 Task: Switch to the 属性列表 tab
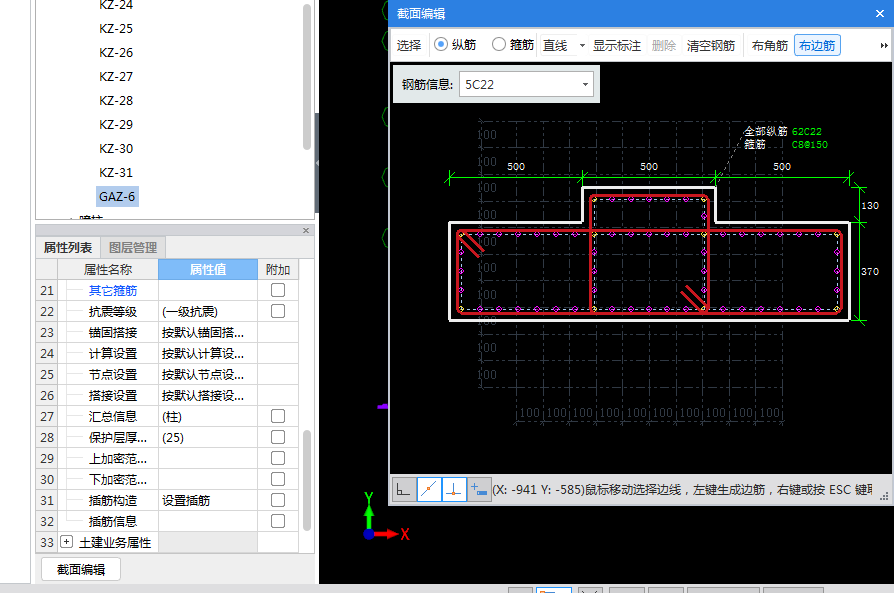point(68,247)
